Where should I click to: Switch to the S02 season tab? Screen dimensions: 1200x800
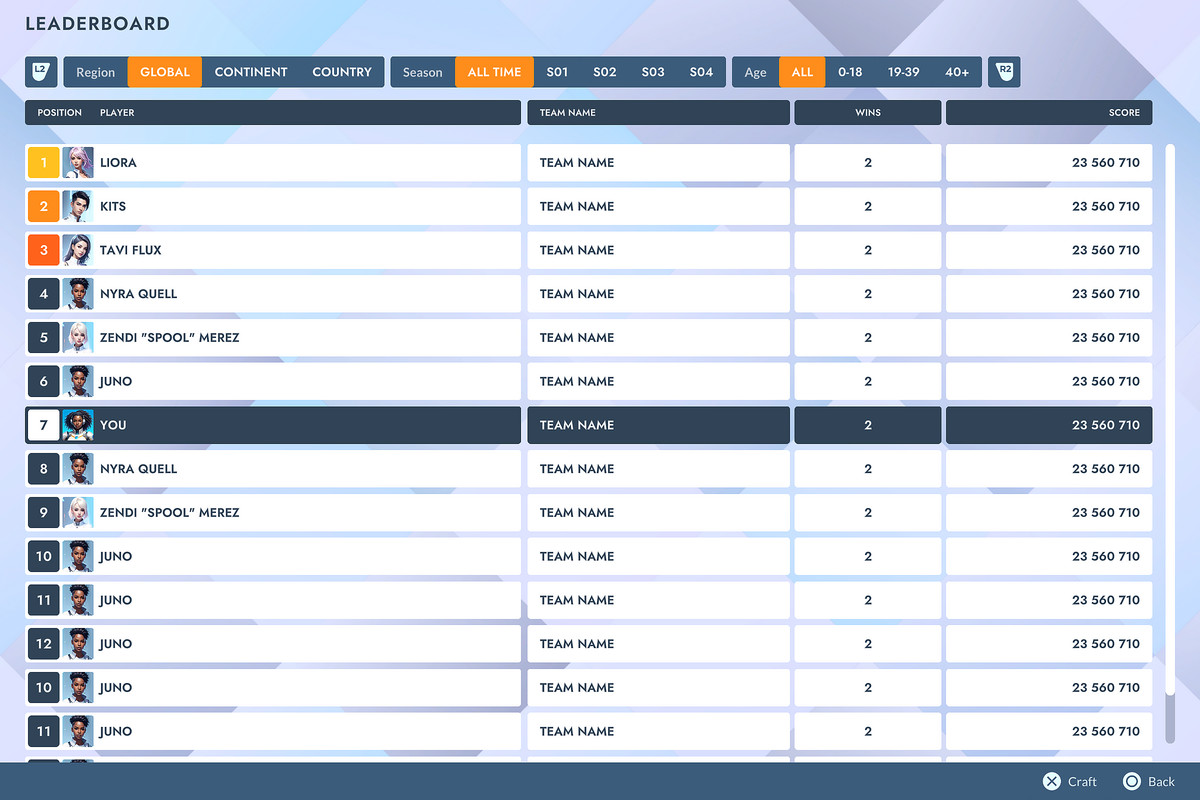tap(604, 71)
